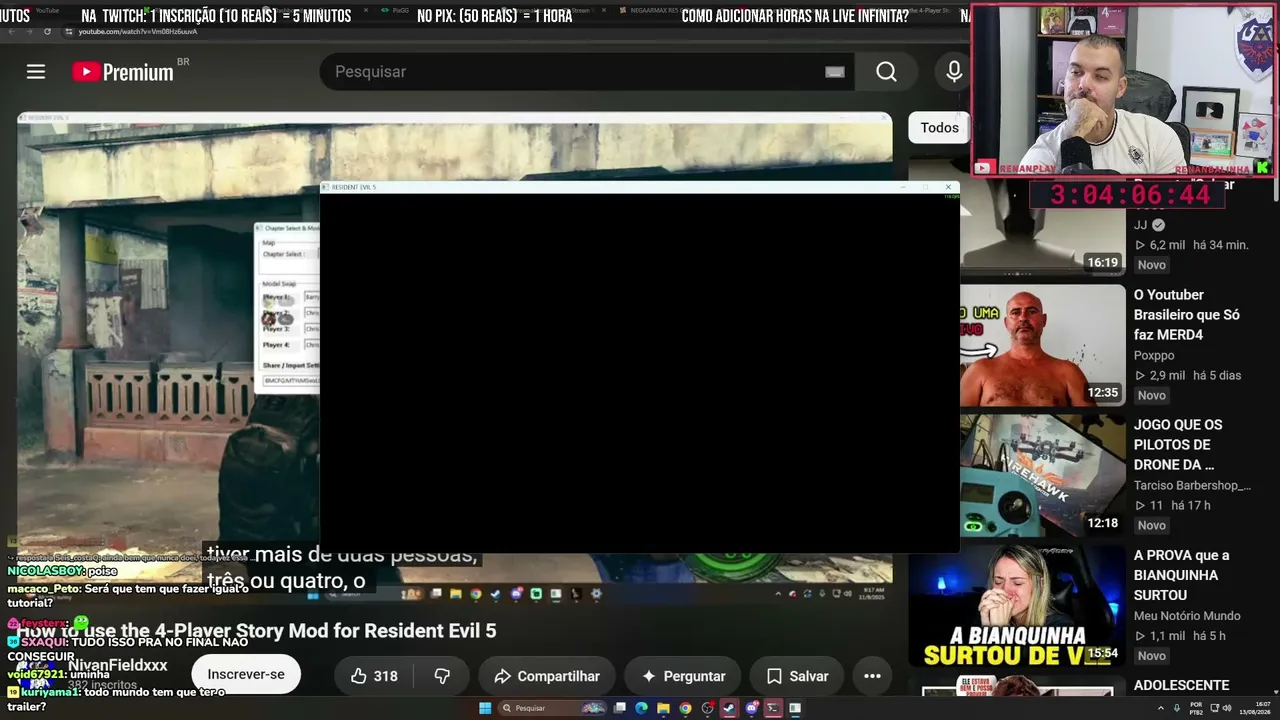Reload the YouTube page
This screenshot has height=720, width=1280.
pos(47,32)
